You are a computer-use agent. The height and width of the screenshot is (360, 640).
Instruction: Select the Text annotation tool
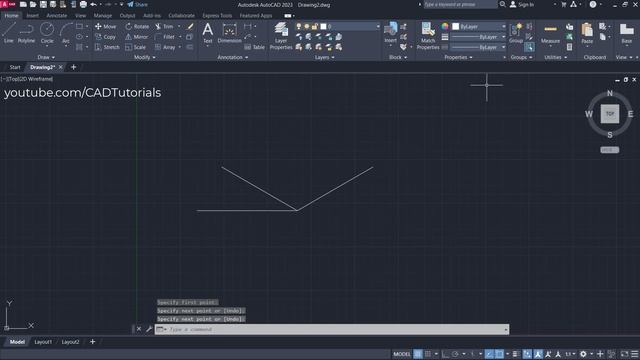coord(208,33)
